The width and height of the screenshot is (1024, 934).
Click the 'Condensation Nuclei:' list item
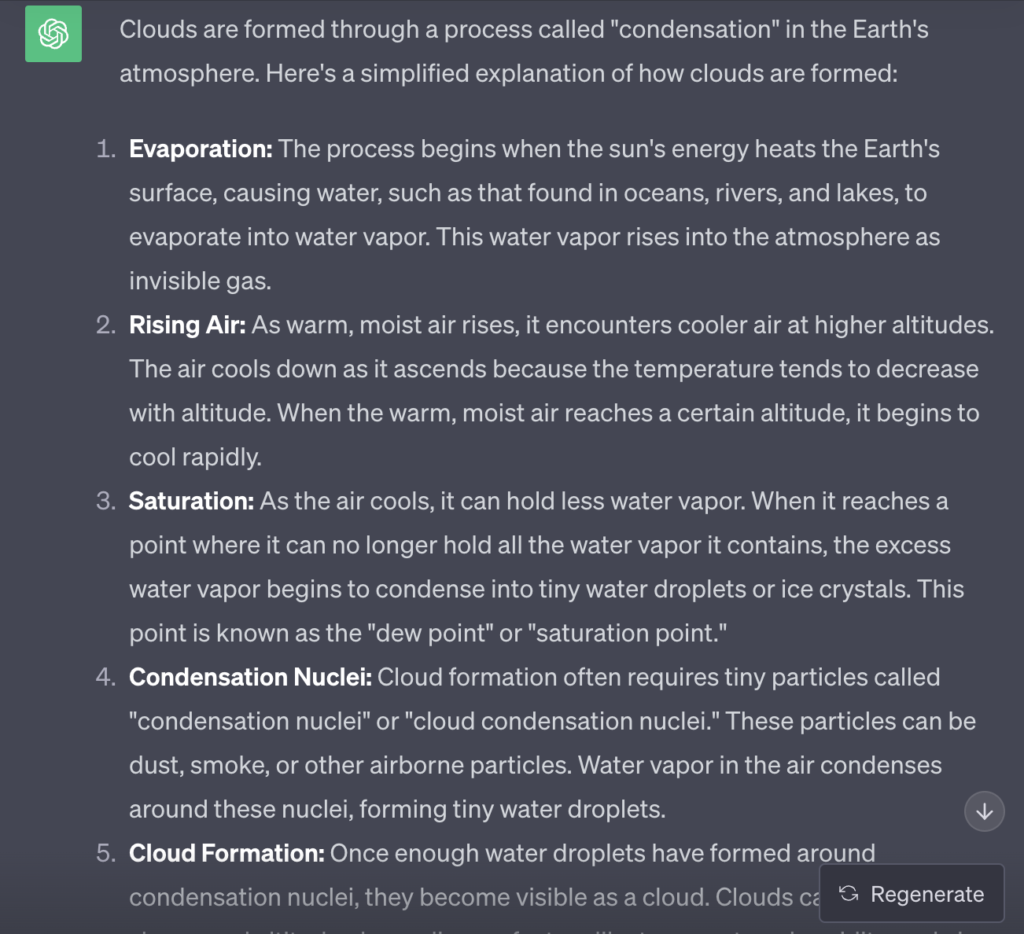tap(248, 677)
